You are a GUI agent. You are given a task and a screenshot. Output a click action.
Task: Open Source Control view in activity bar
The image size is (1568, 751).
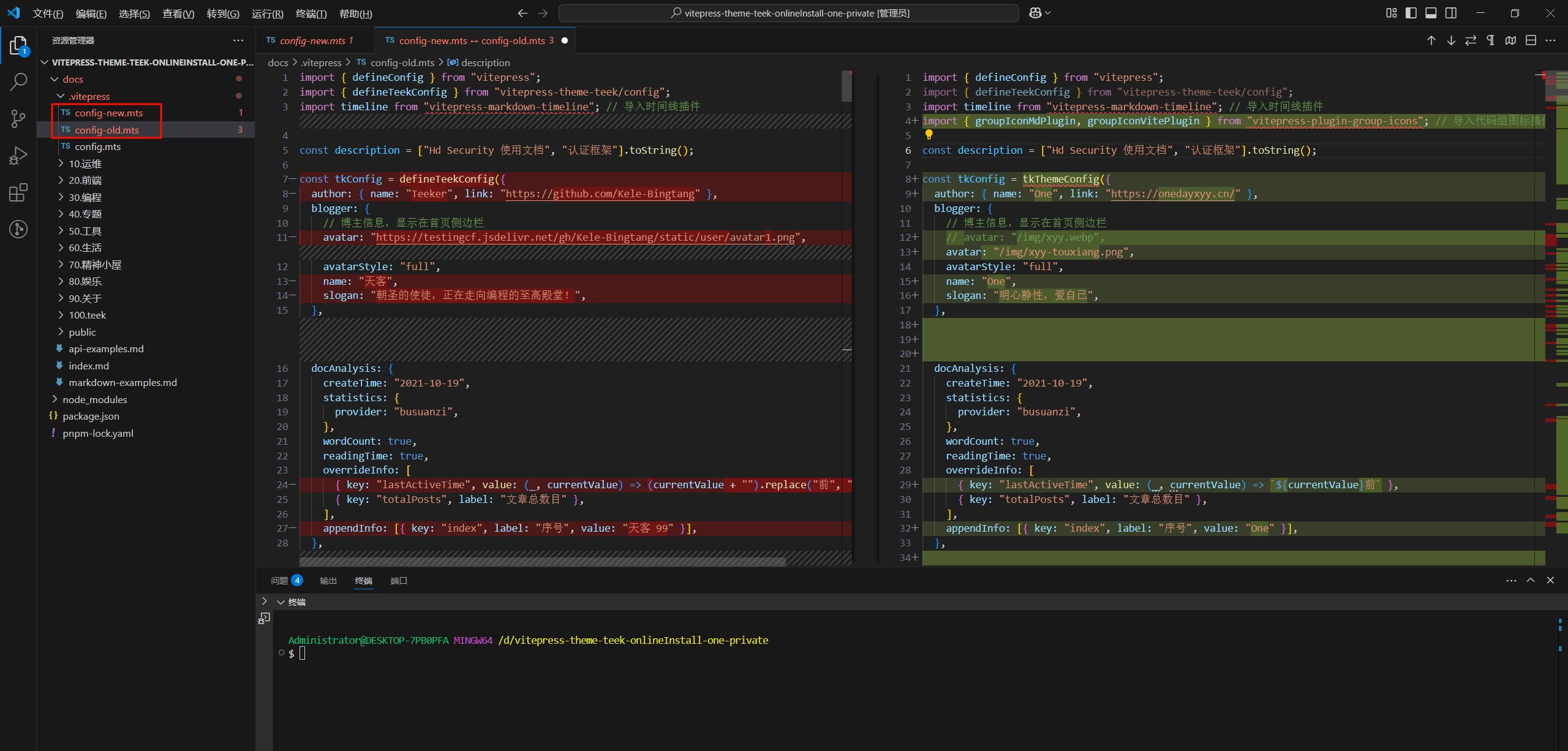click(x=18, y=118)
